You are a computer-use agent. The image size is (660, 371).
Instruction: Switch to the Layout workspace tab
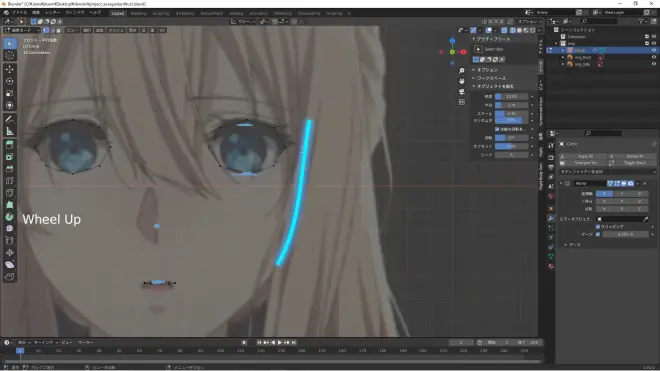117,13
